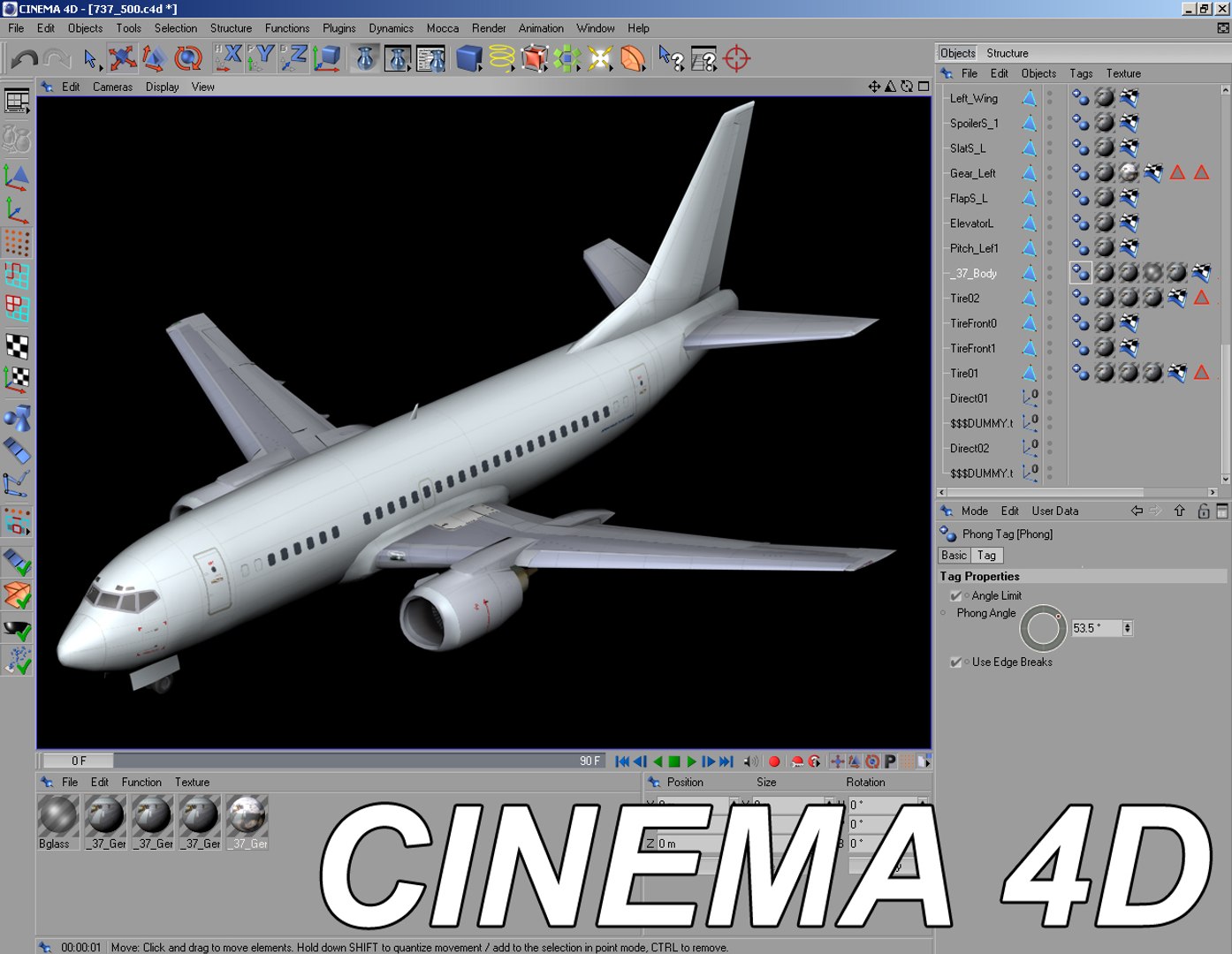Open the layout switcher icon

tap(17, 101)
